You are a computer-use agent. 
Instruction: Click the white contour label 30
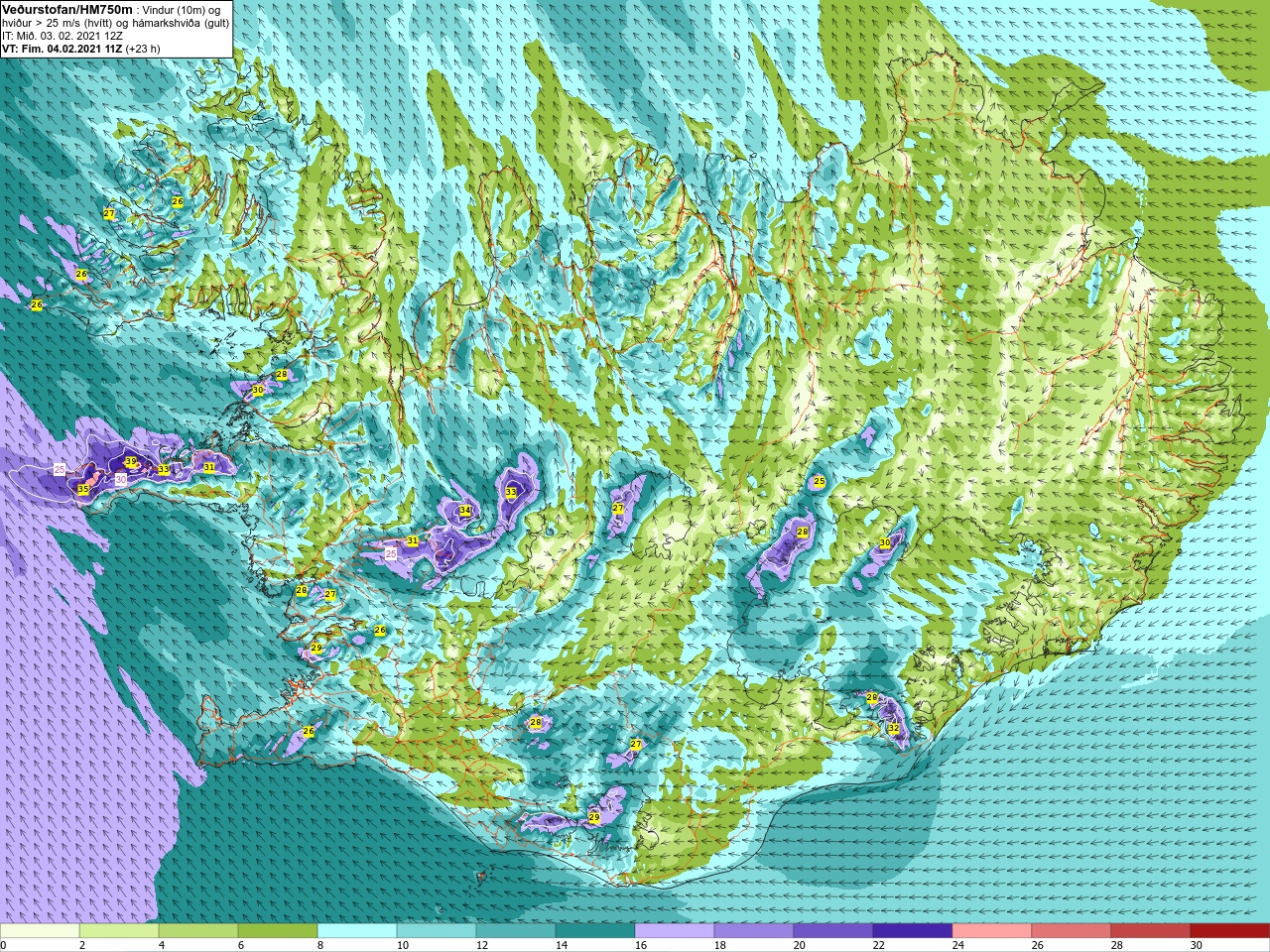(x=121, y=479)
